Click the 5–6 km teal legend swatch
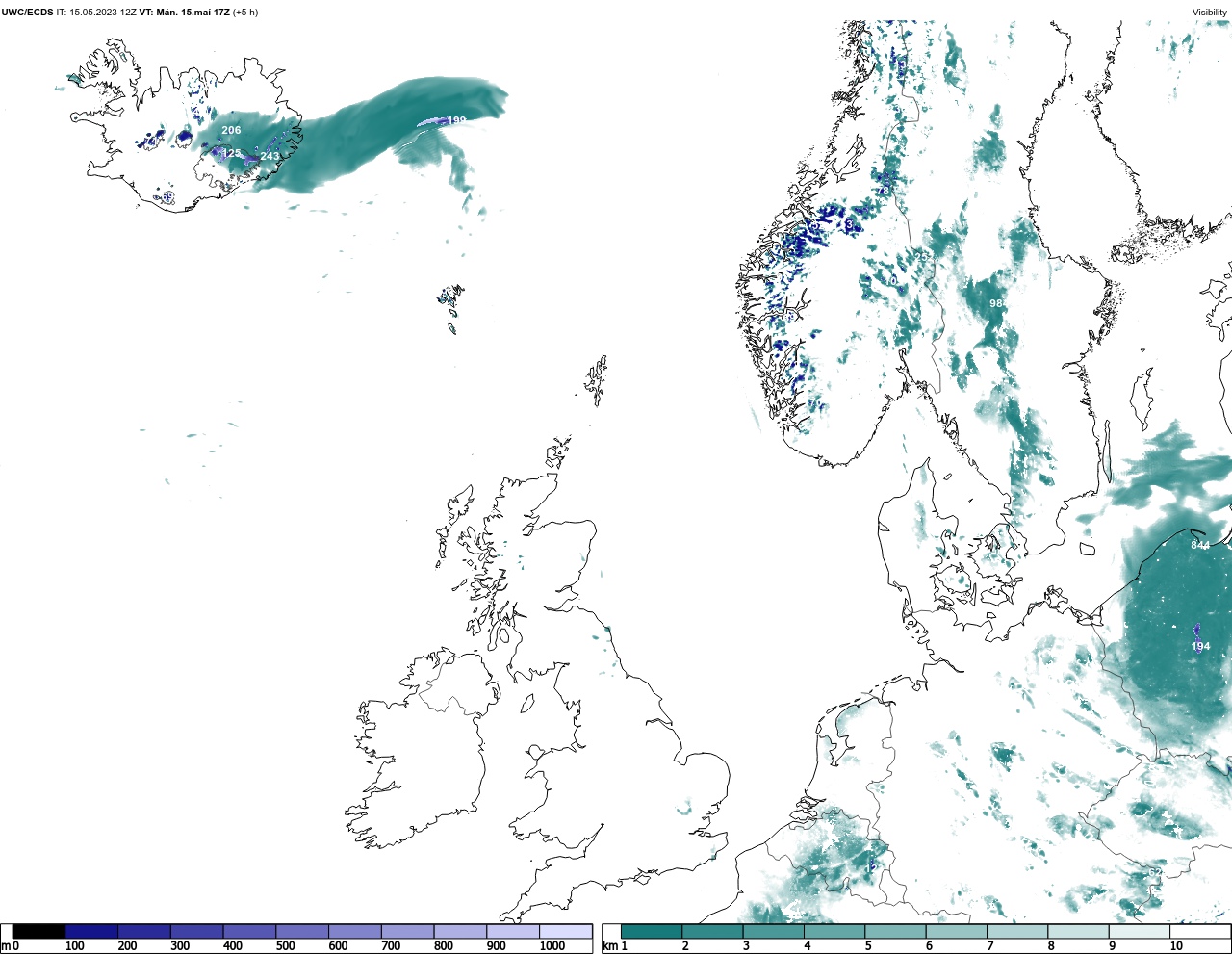Viewport: 1232px width, 954px height. 895,931
